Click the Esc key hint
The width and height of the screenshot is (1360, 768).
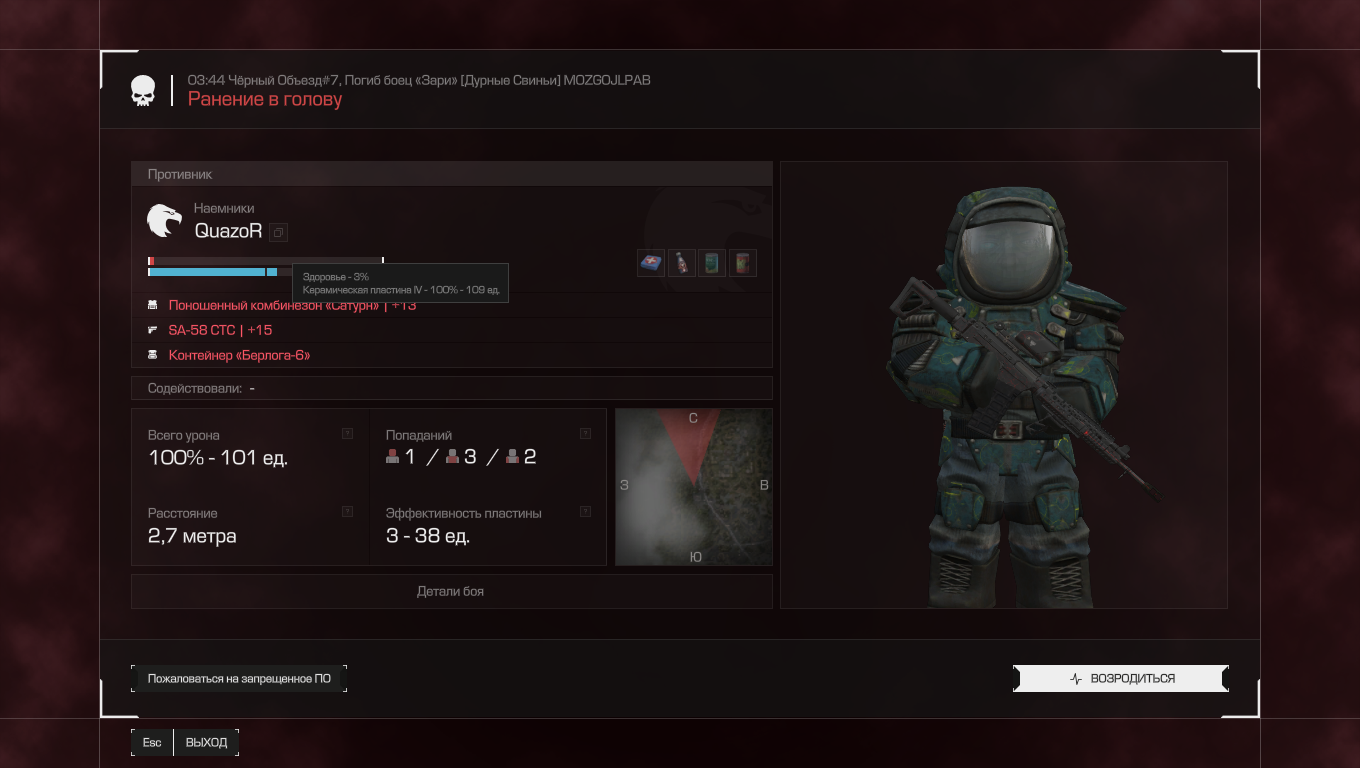point(152,742)
